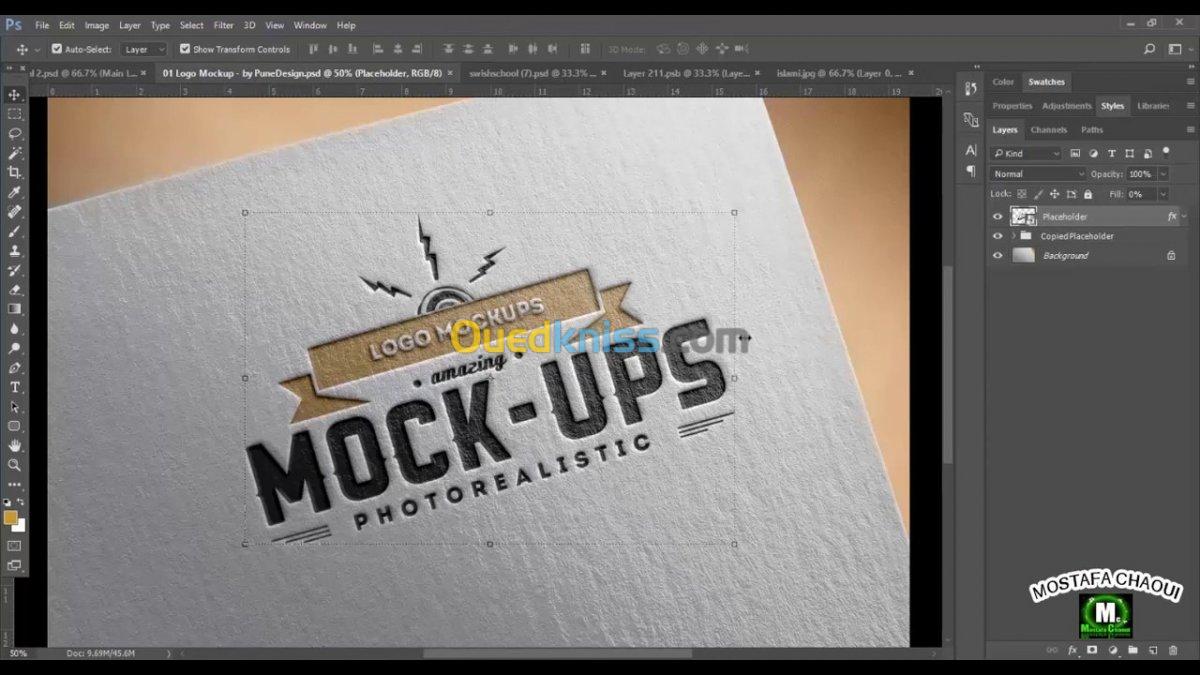Hide the Background layer
Viewport: 1200px width, 675px height.
point(997,256)
